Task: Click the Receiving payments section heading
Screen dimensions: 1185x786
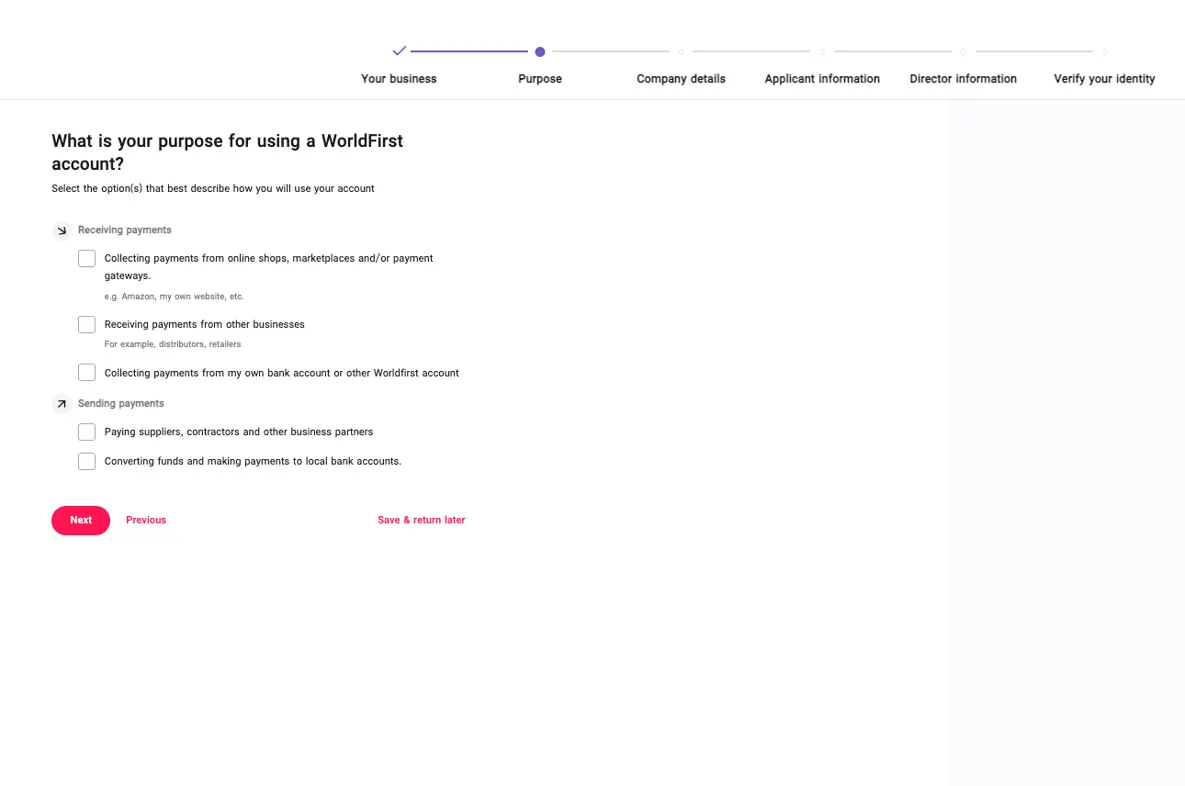Action: tap(125, 230)
